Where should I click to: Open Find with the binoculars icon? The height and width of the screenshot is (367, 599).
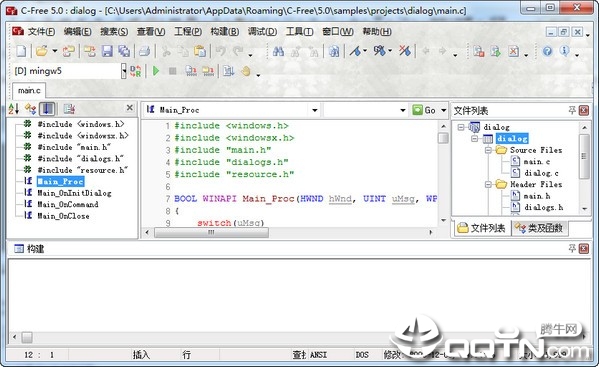coord(278,51)
